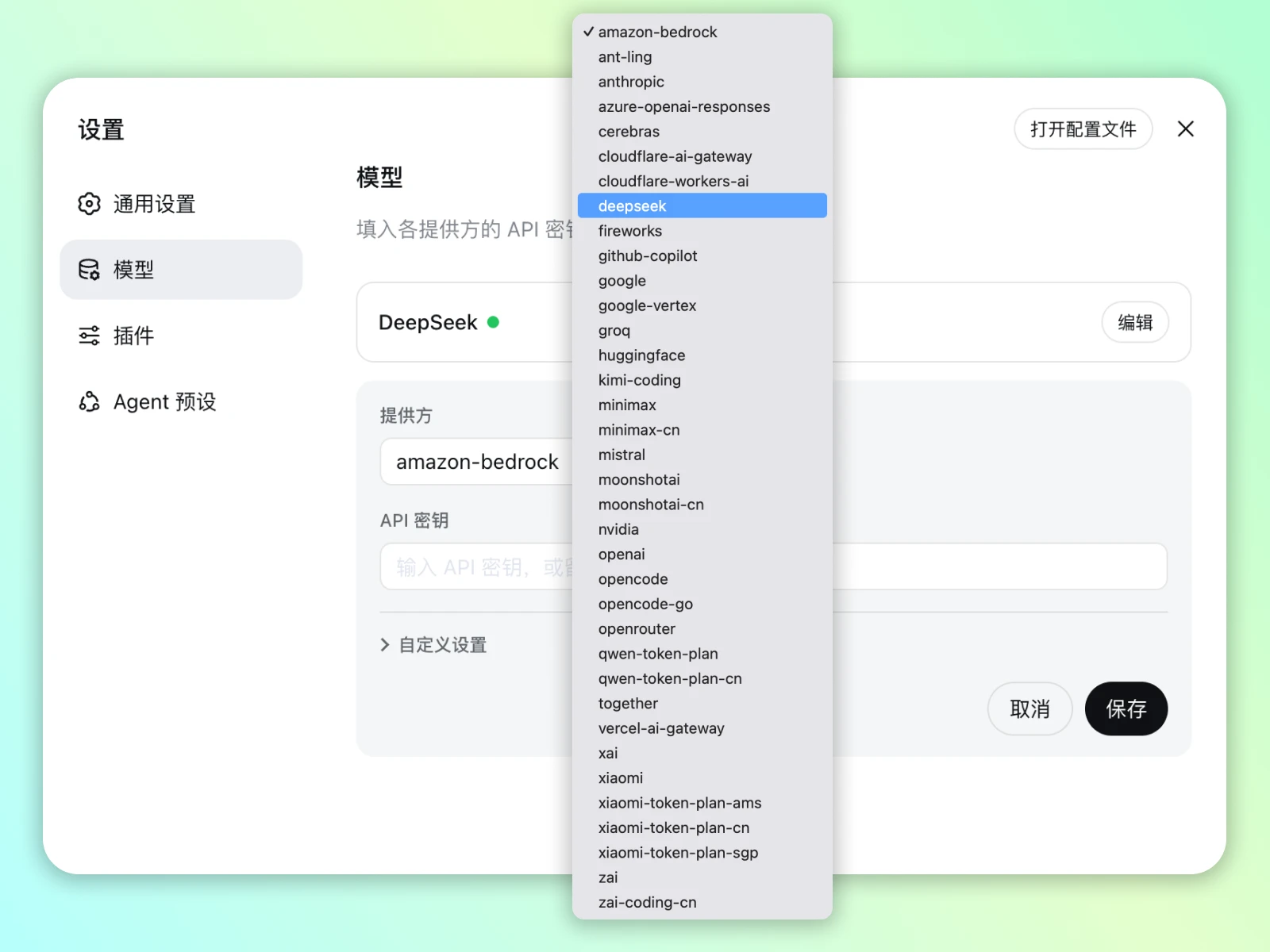Pick cloudflare-ai-gateway option
The width and height of the screenshot is (1270, 952).
click(x=702, y=156)
